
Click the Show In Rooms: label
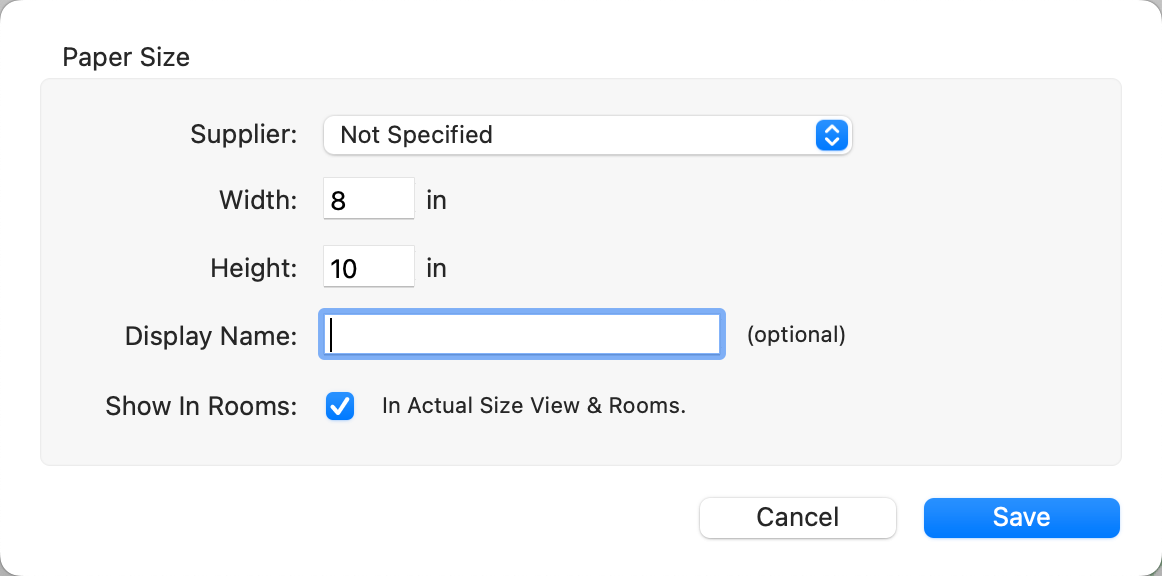tap(201, 407)
